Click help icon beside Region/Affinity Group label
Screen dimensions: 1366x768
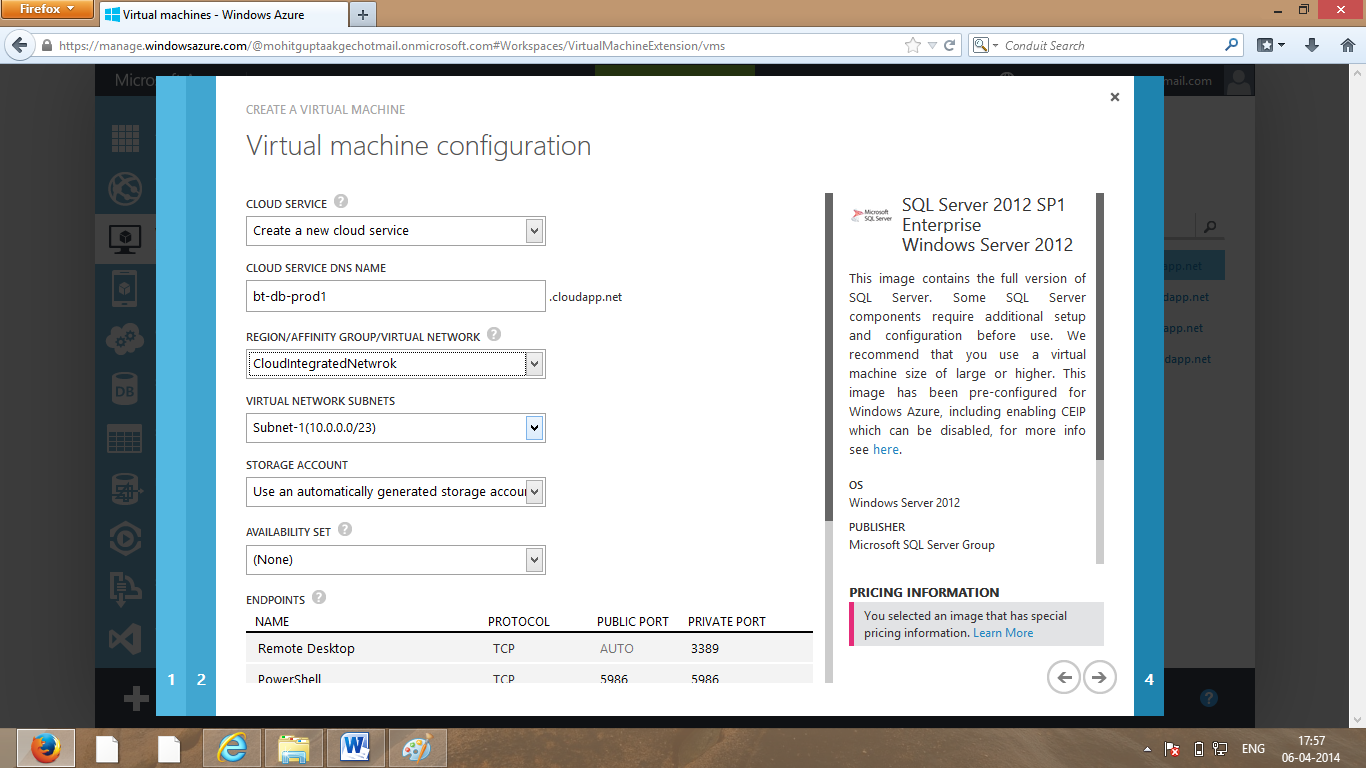tap(494, 335)
